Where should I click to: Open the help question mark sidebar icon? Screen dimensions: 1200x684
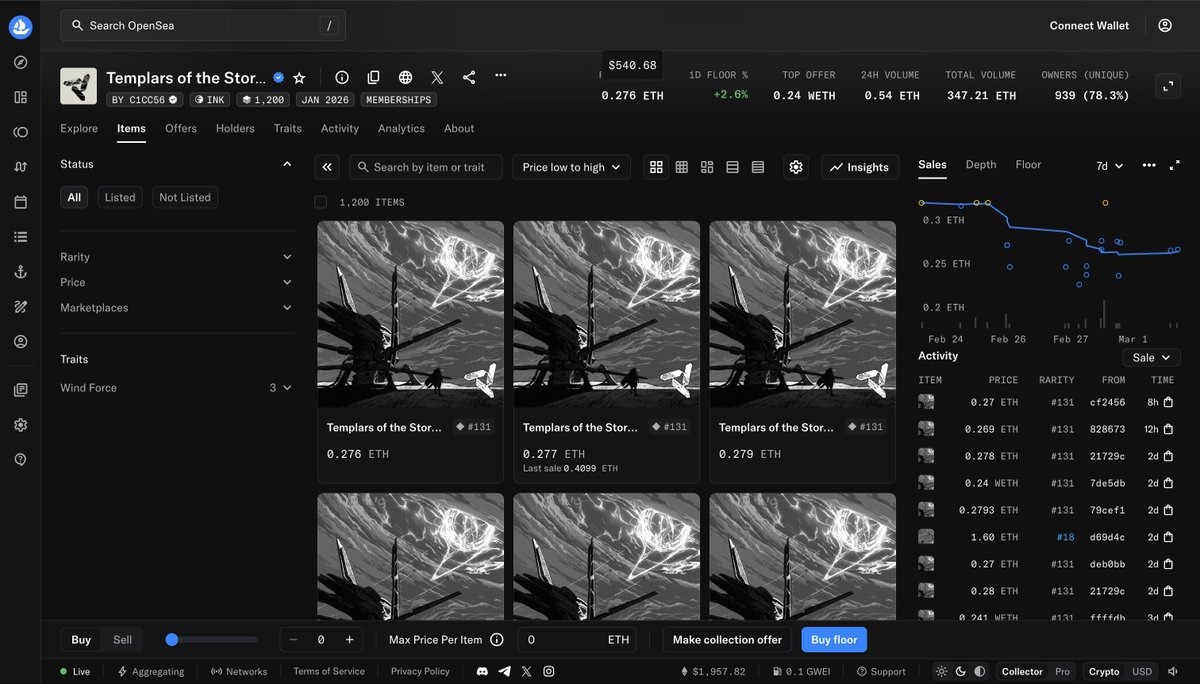pos(20,459)
